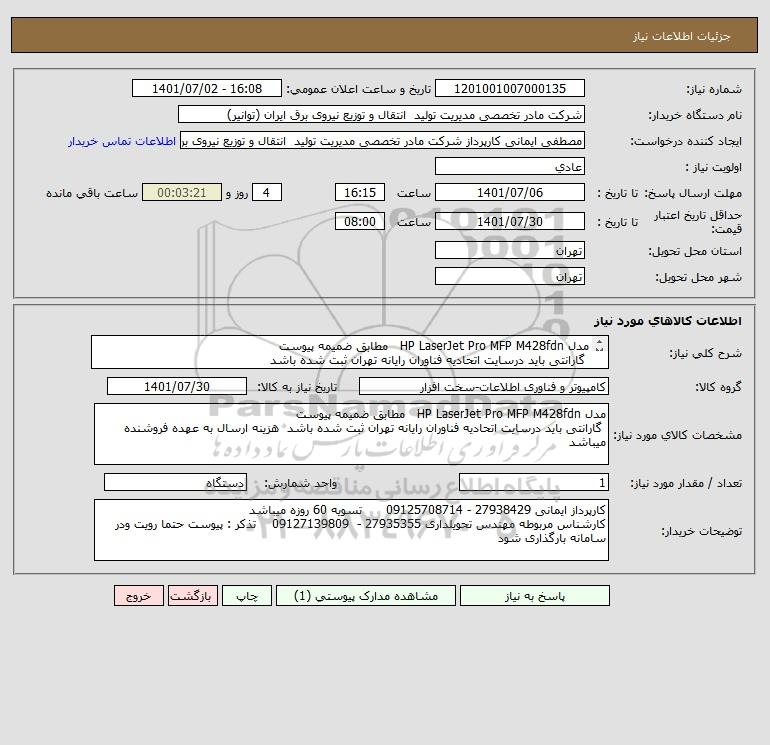Click the deadline time field 16:15
770x745 pixels.
360,193
